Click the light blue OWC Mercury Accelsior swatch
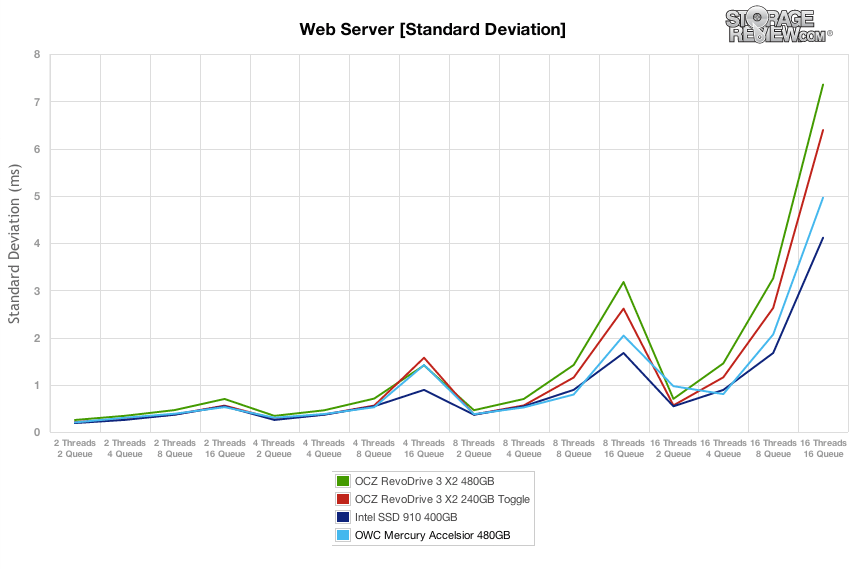The width and height of the screenshot is (850, 569). [343, 535]
